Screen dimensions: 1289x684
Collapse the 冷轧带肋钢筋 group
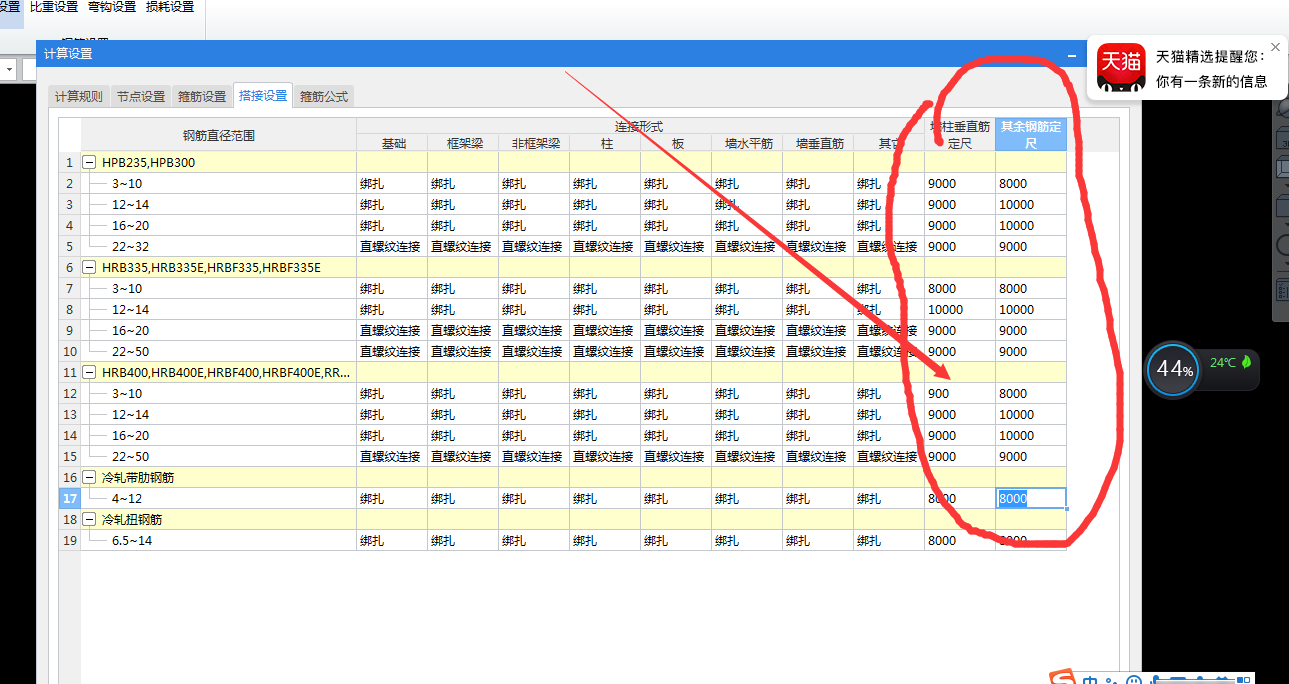pyautogui.click(x=90, y=478)
